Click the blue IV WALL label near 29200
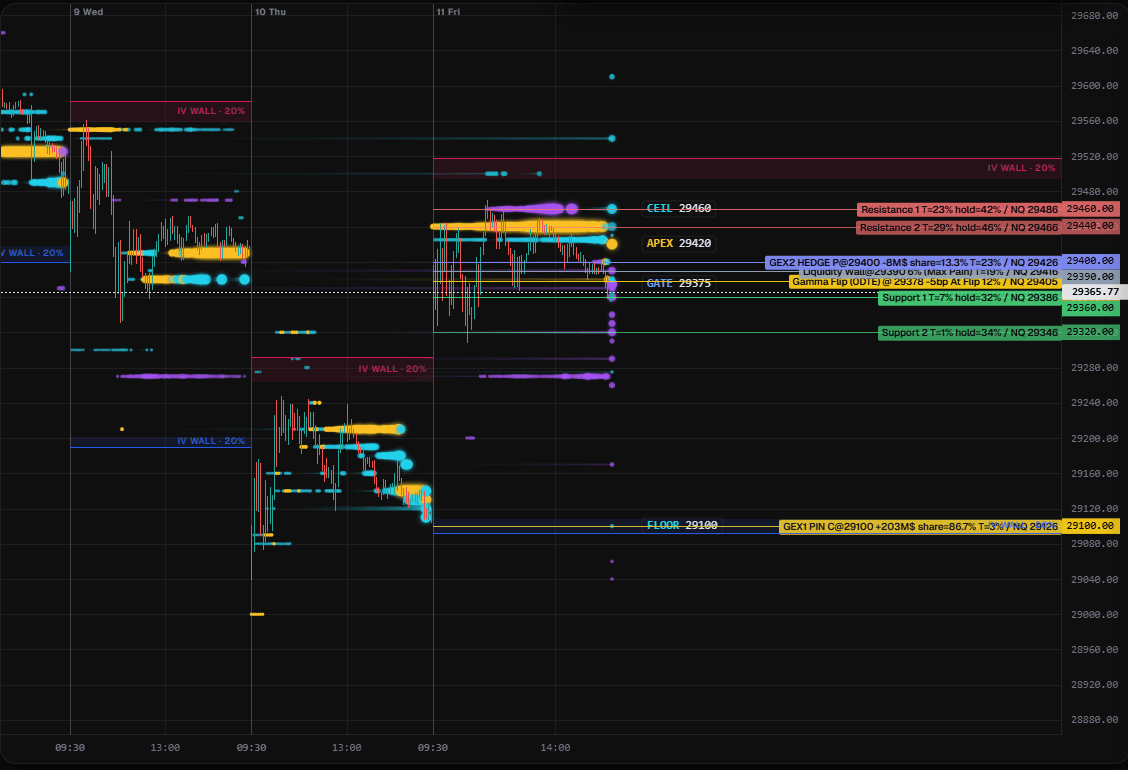Screen dimensions: 1128x770 point(211,441)
